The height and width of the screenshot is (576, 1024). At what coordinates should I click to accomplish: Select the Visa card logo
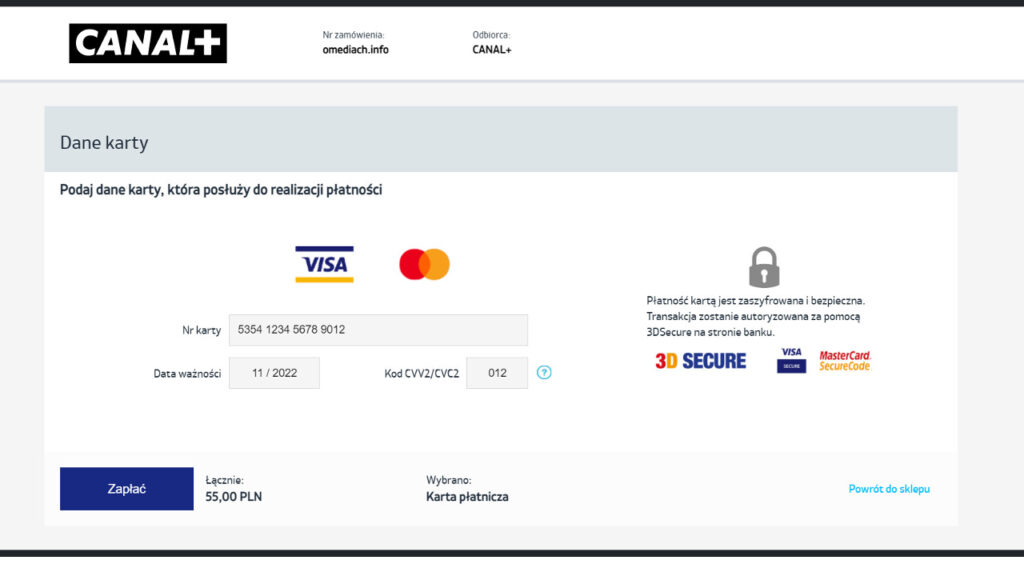pyautogui.click(x=324, y=264)
